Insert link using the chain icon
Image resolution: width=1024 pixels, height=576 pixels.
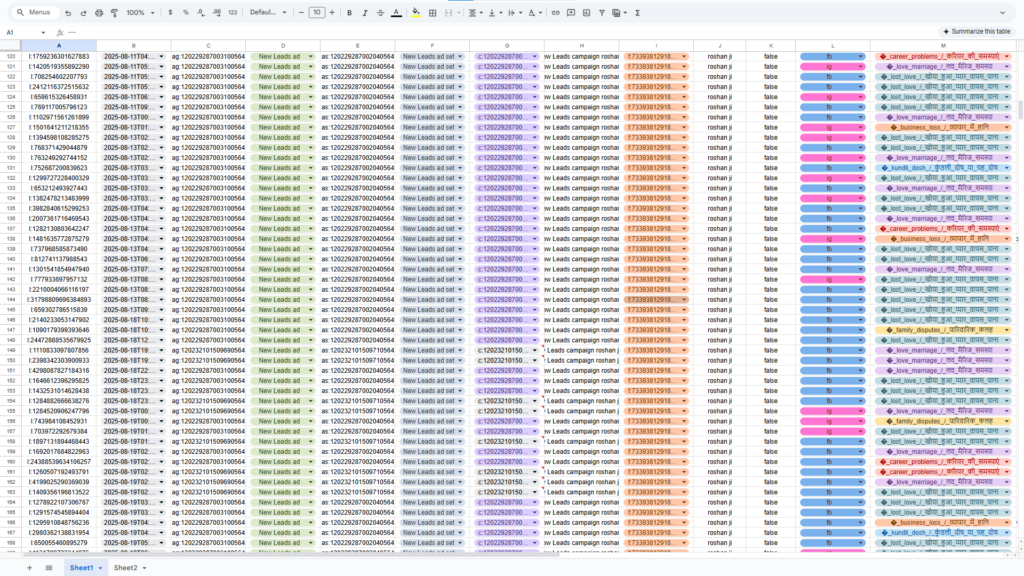(x=556, y=13)
